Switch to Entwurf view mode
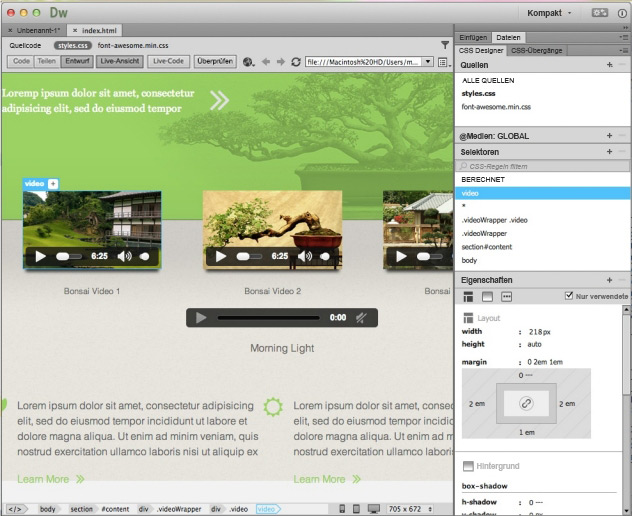Screen dimensions: 632x516 [x=77, y=61]
